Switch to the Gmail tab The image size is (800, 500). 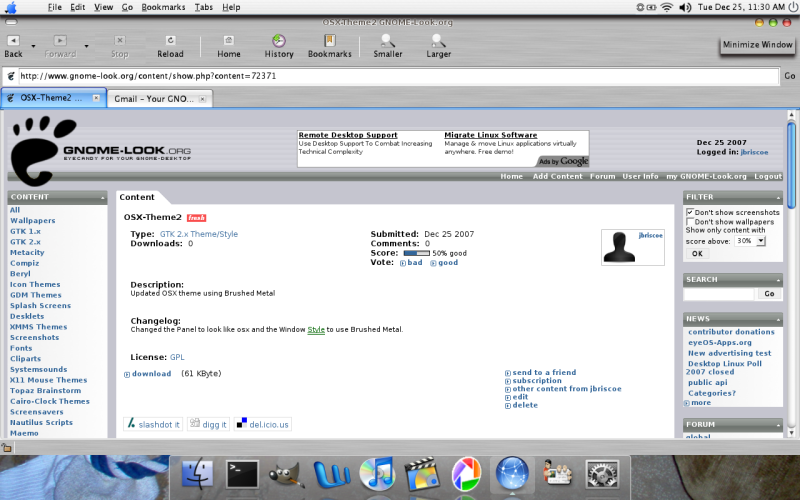pyautogui.click(x=159, y=99)
